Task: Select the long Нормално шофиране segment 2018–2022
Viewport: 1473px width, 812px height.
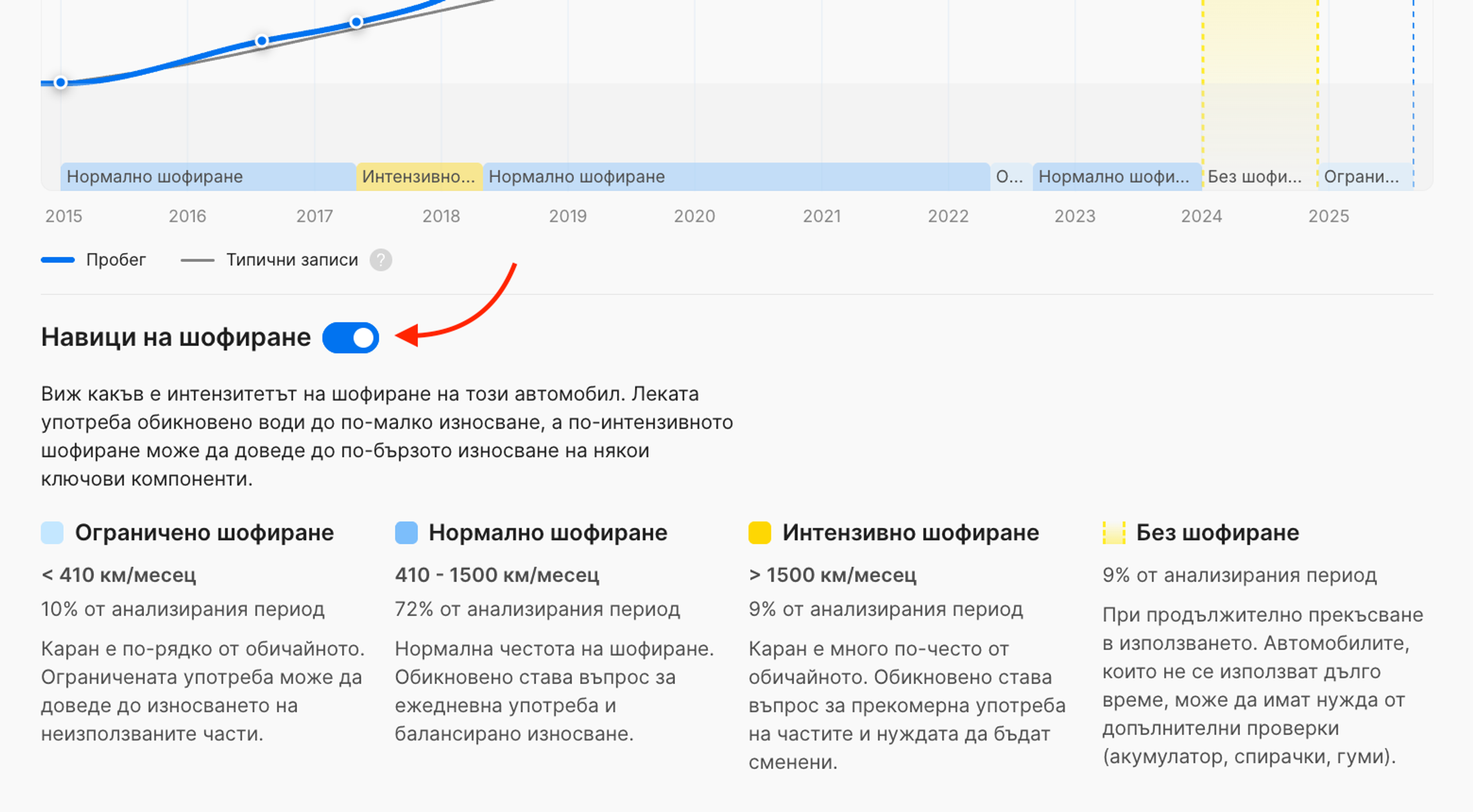Action: (736, 177)
